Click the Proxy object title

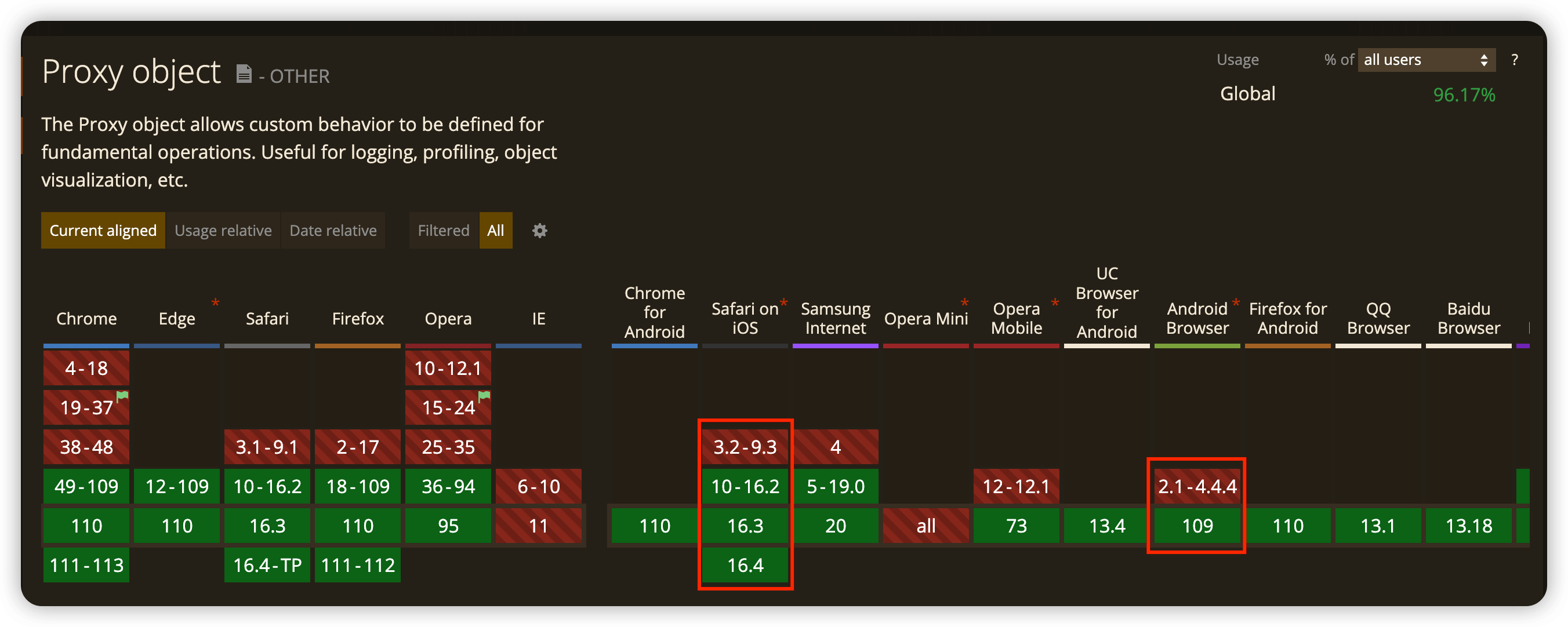131,72
